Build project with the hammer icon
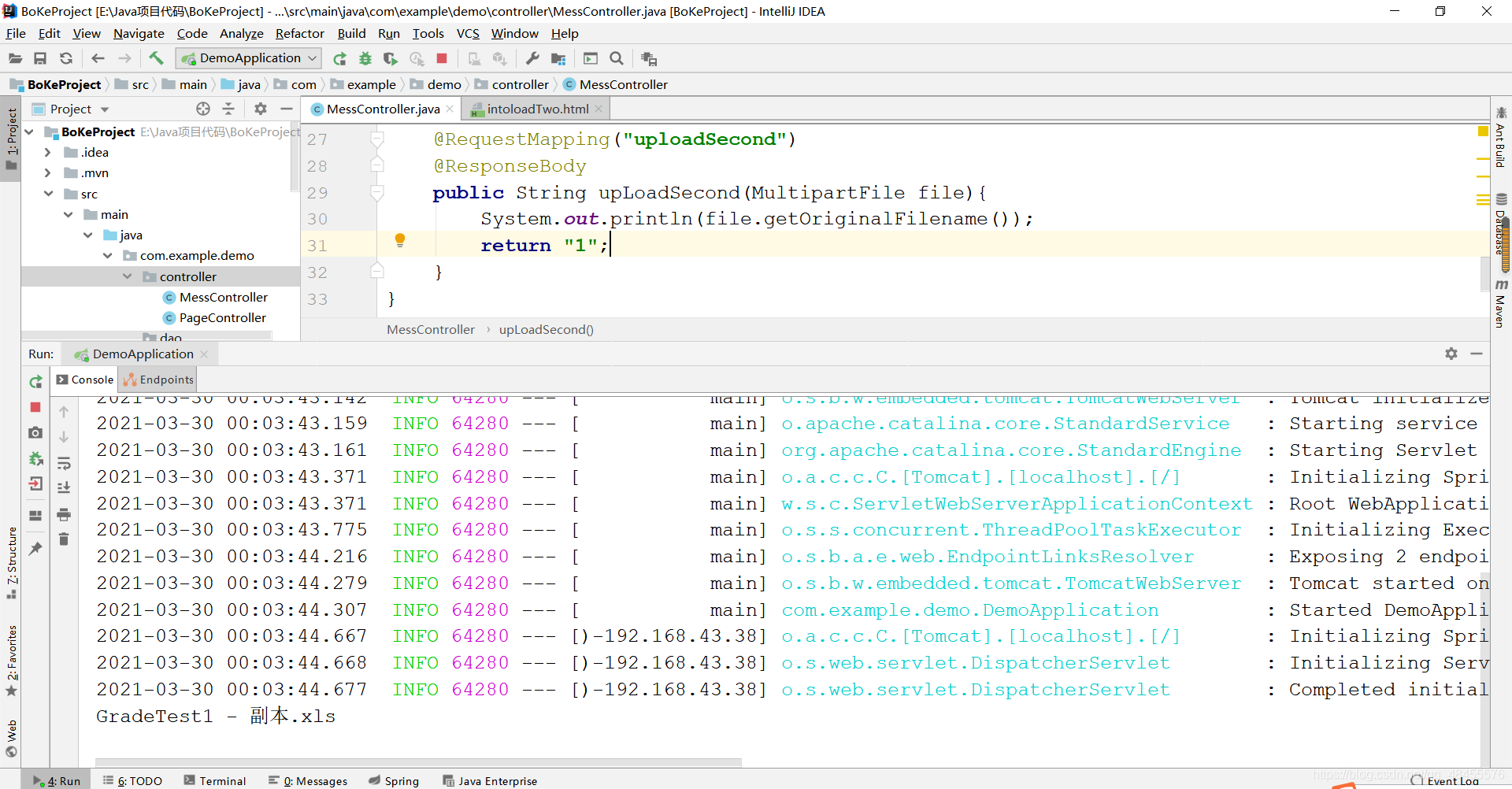1512x789 pixels. pyautogui.click(x=156, y=58)
